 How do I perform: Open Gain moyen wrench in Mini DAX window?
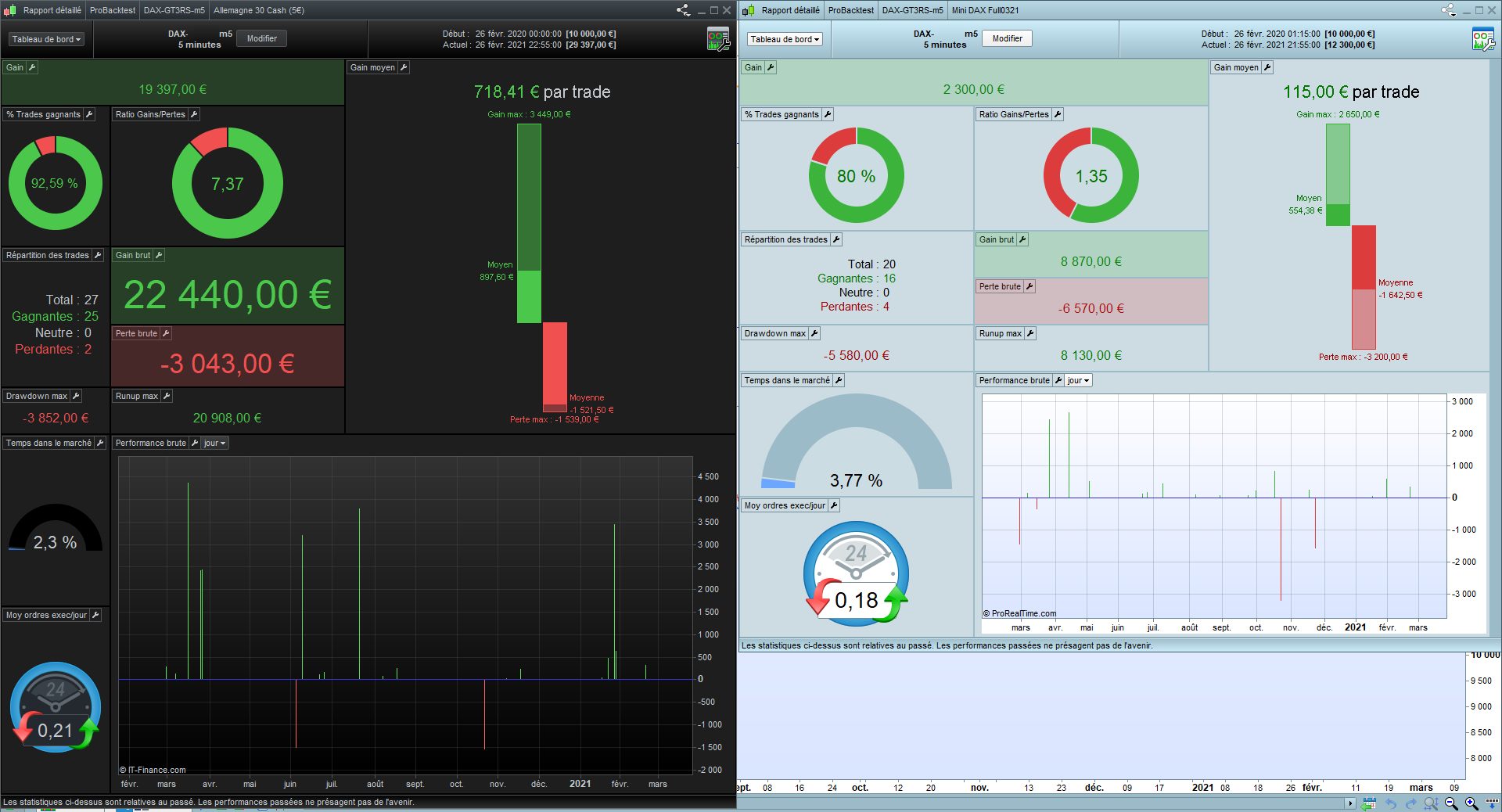[1267, 68]
